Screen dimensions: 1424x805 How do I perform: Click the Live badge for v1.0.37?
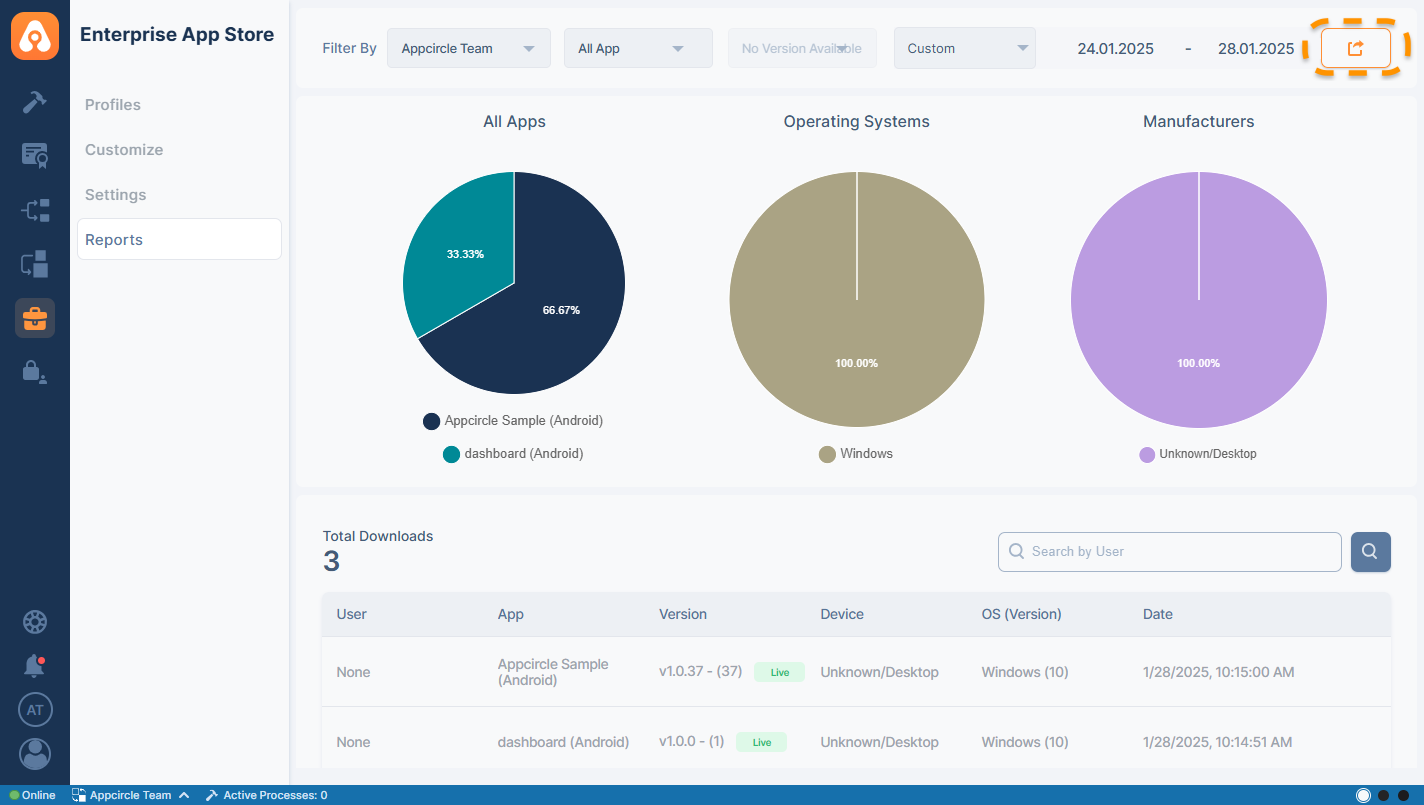pos(780,672)
